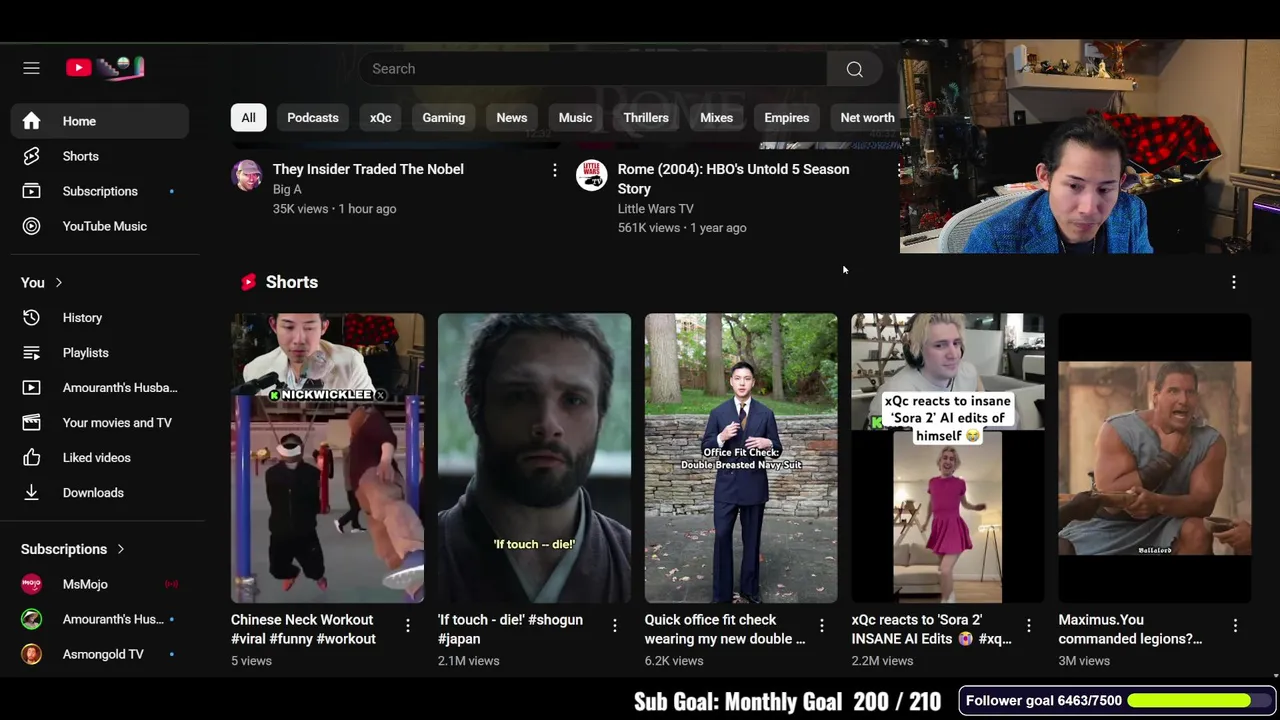The height and width of the screenshot is (720, 1280).
Task: Open Your movies and TV
Action: coord(100,423)
